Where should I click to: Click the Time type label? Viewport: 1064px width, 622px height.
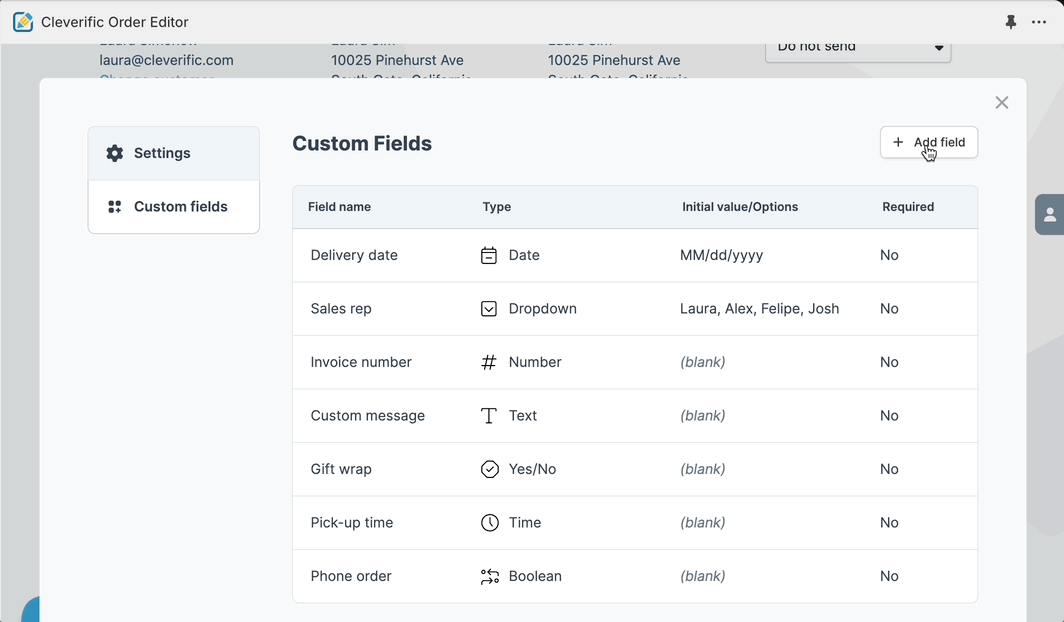pos(525,523)
